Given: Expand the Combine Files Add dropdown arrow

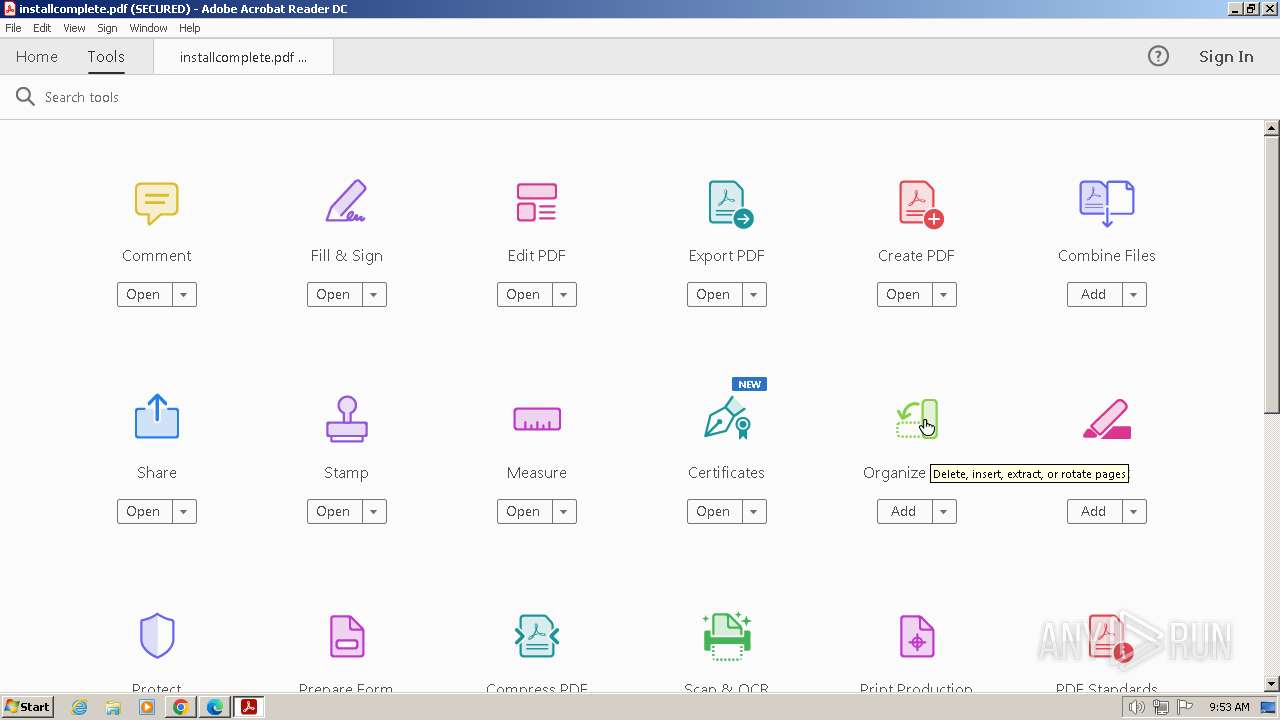Looking at the screenshot, I should point(1133,295).
